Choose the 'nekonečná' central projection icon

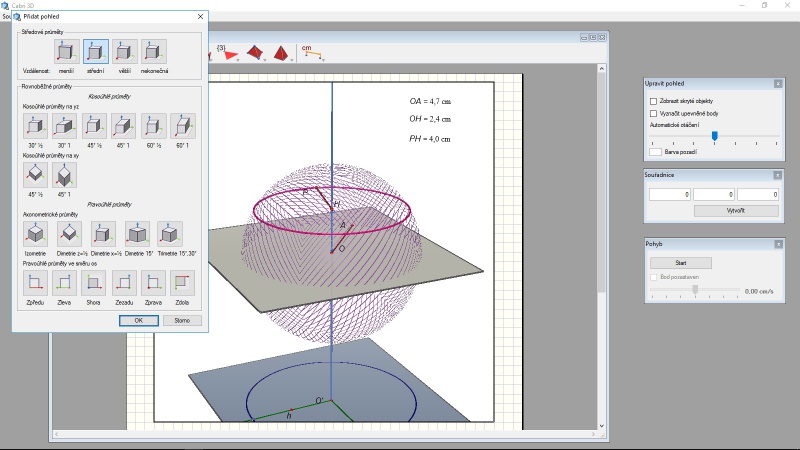[x=154, y=52]
